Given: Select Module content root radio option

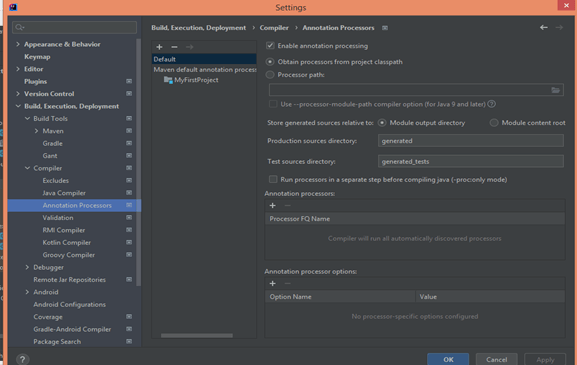Looking at the screenshot, I should point(494,123).
